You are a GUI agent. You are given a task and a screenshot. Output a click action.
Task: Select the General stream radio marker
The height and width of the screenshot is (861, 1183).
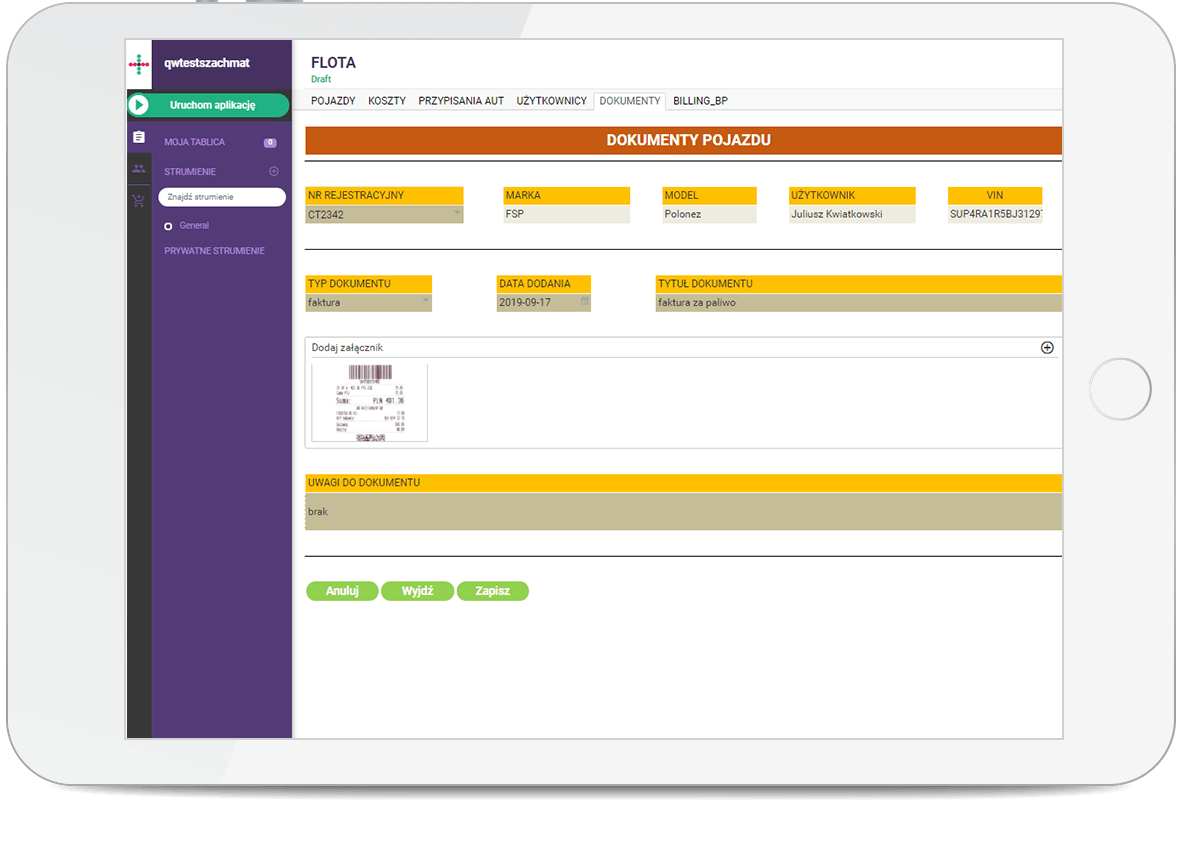[x=168, y=226]
